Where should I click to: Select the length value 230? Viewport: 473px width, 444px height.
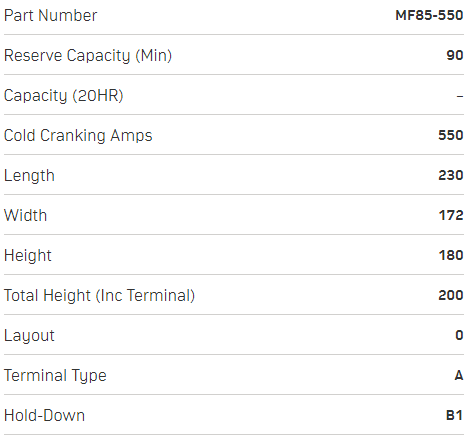[451, 175]
